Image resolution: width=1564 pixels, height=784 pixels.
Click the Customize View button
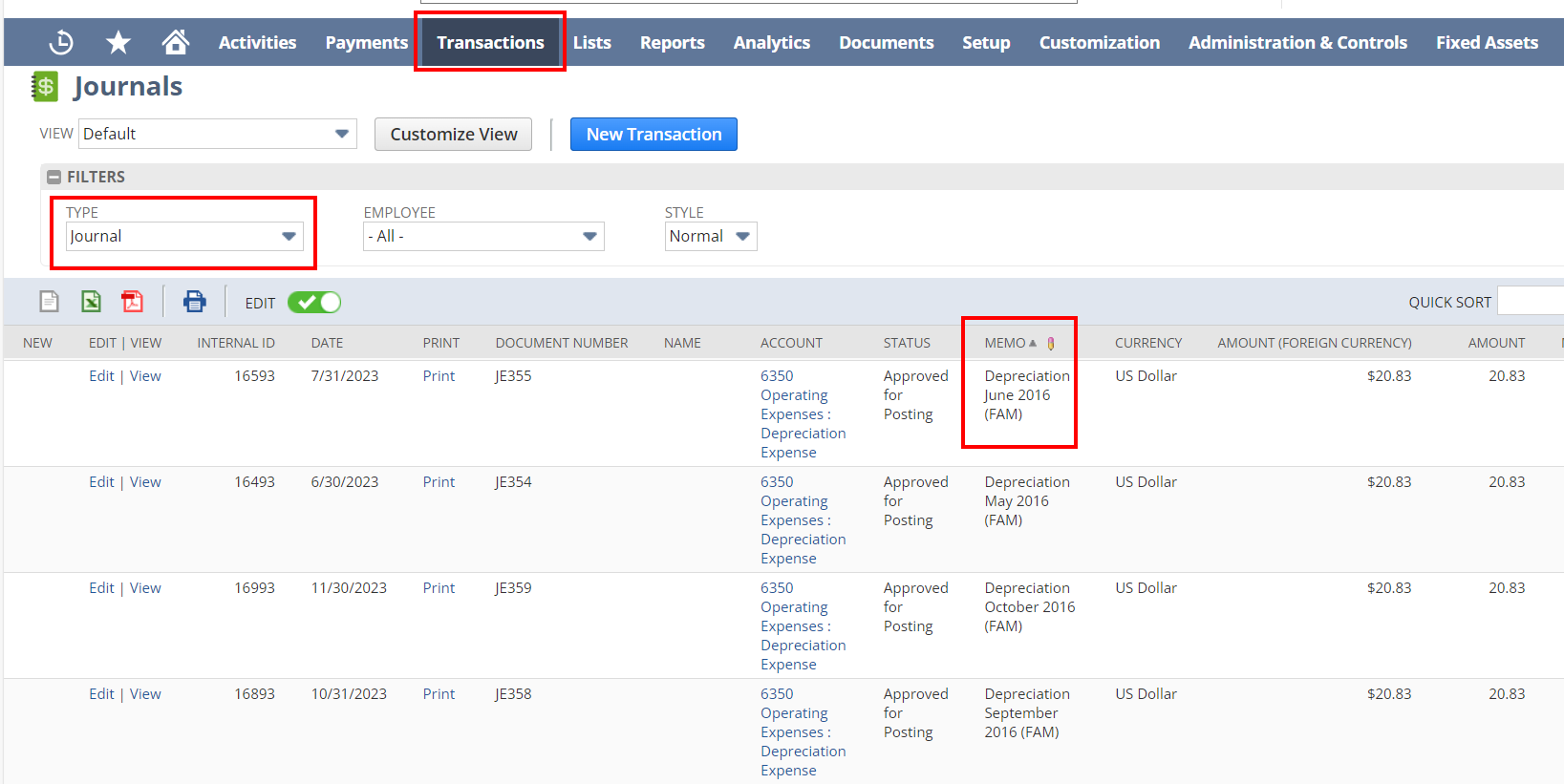click(453, 135)
